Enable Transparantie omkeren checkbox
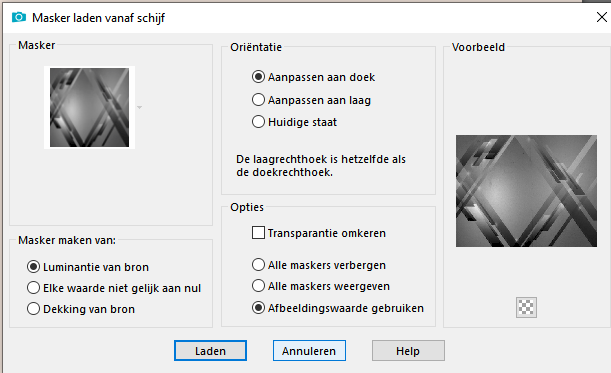The width and height of the screenshot is (611, 373). [x=319, y=233]
